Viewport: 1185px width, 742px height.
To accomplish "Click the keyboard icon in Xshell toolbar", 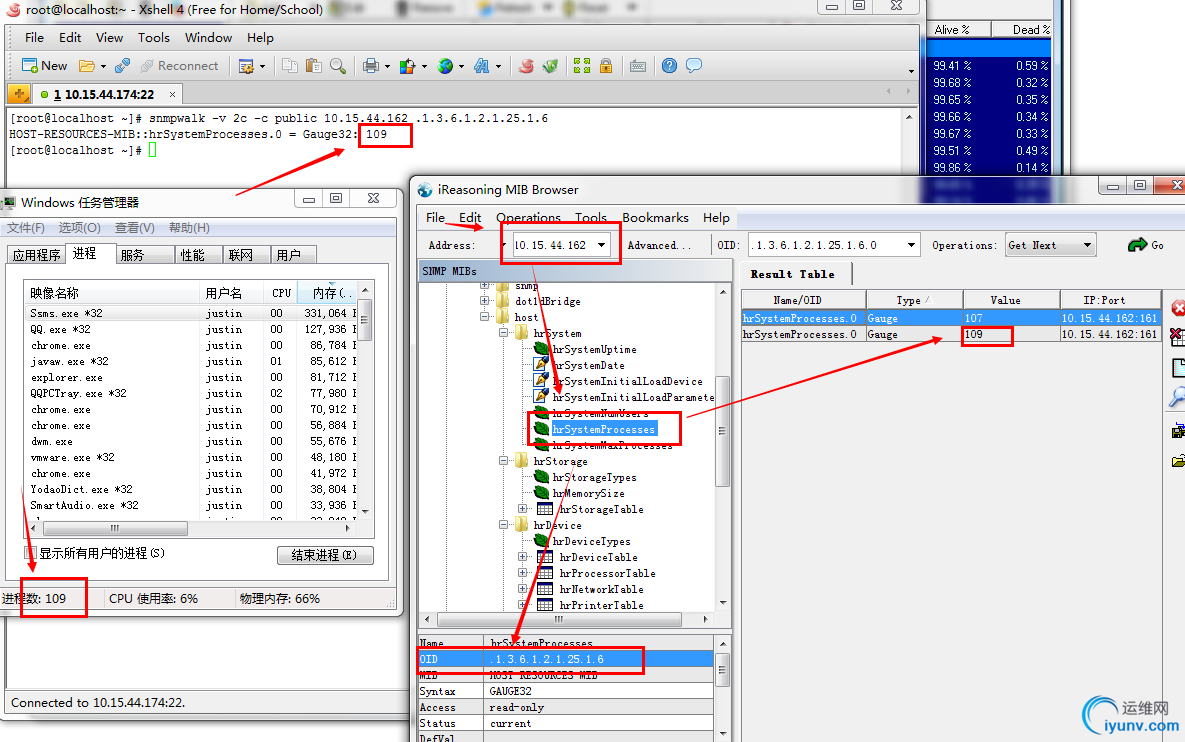I will [x=638, y=66].
